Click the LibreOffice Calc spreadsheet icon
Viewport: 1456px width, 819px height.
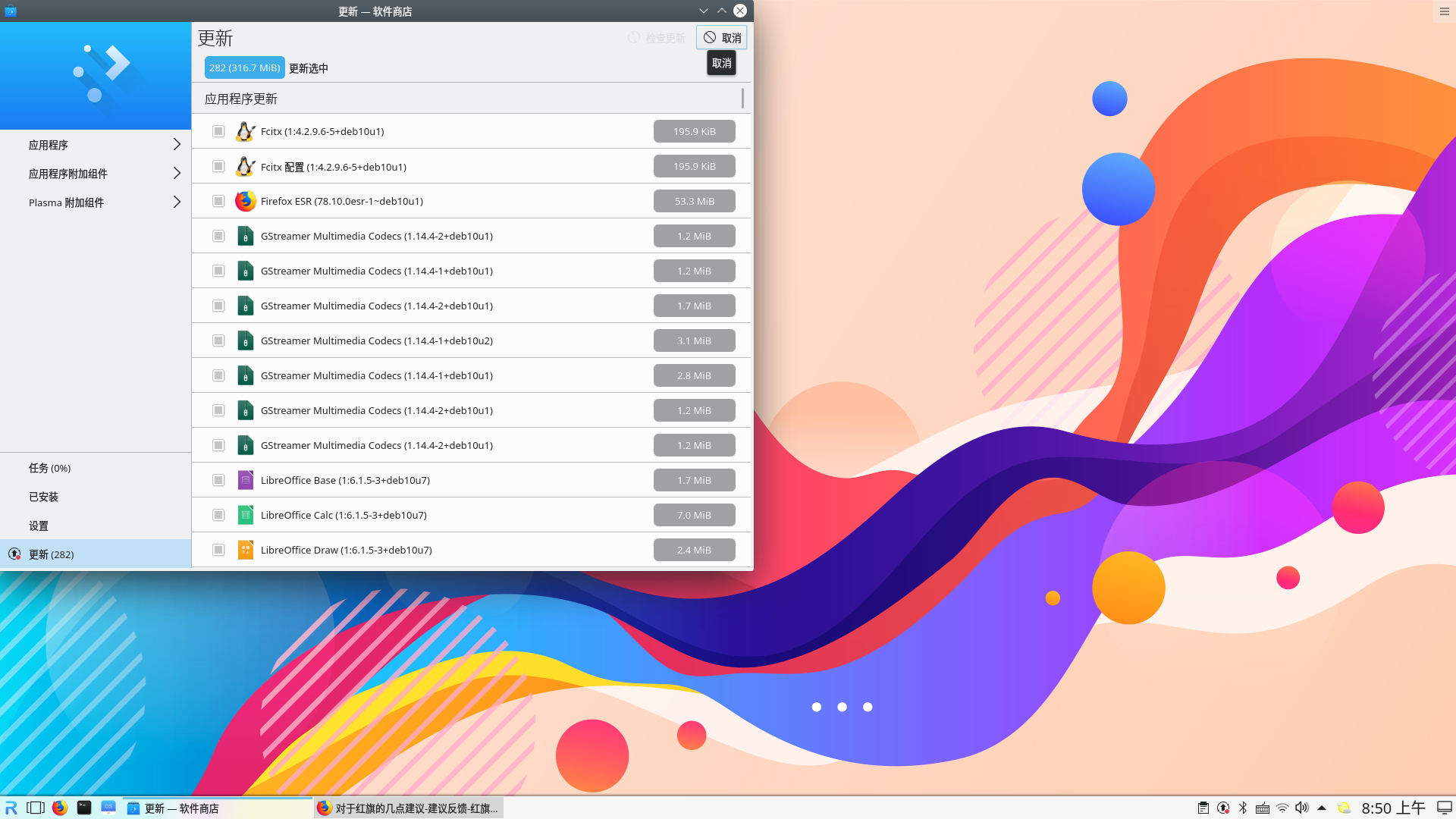(245, 515)
